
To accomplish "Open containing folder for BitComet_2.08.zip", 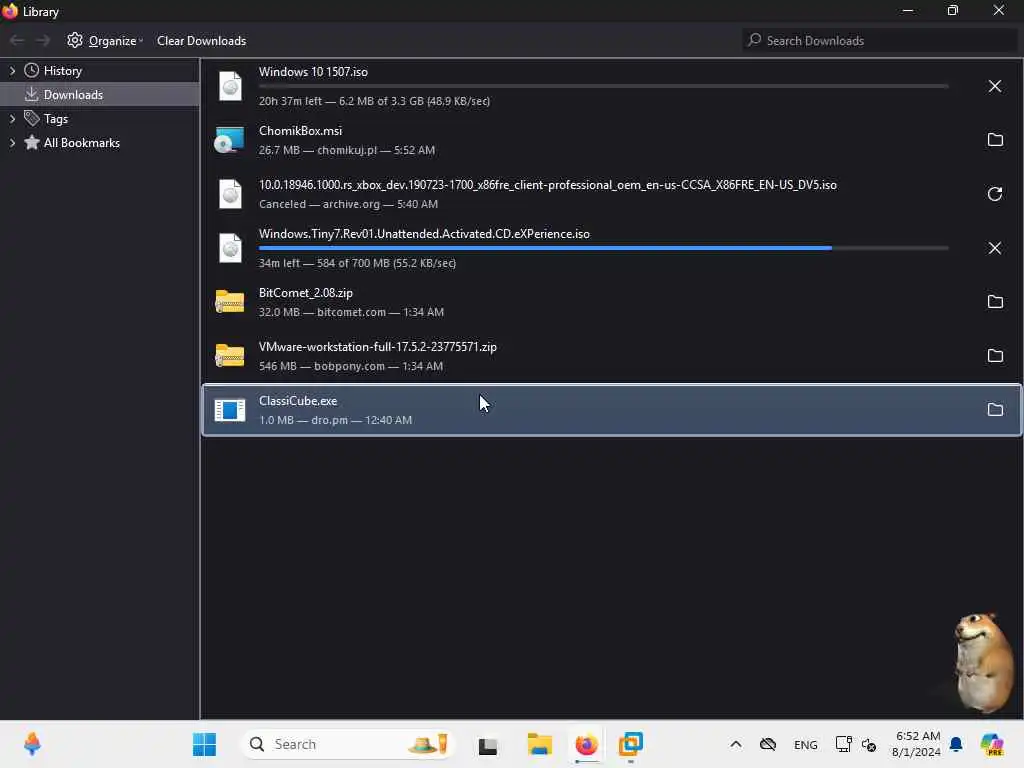I will click(x=995, y=302).
